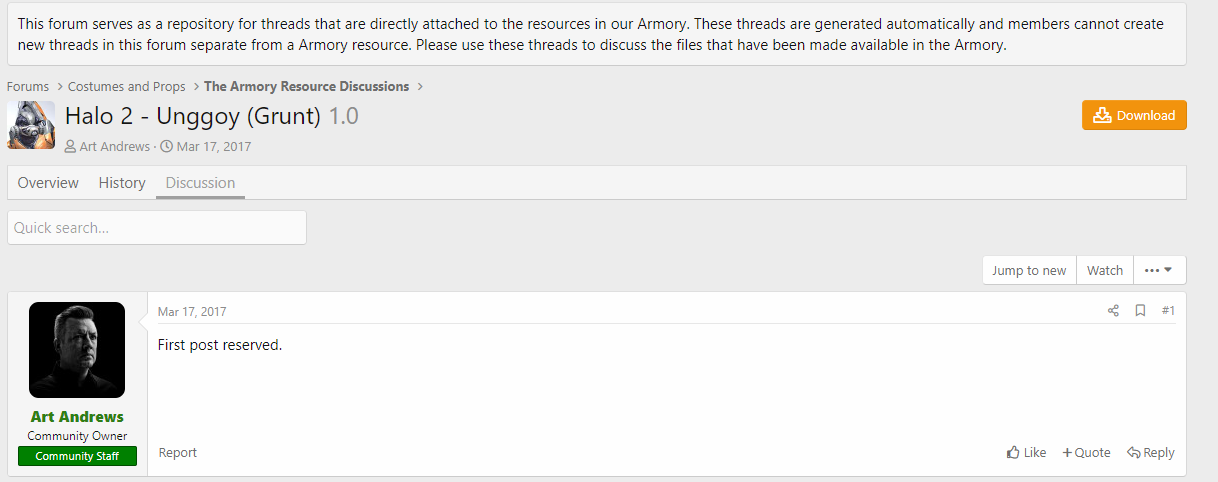
Task: Click the share icon on post #1
Action: coord(1113,311)
